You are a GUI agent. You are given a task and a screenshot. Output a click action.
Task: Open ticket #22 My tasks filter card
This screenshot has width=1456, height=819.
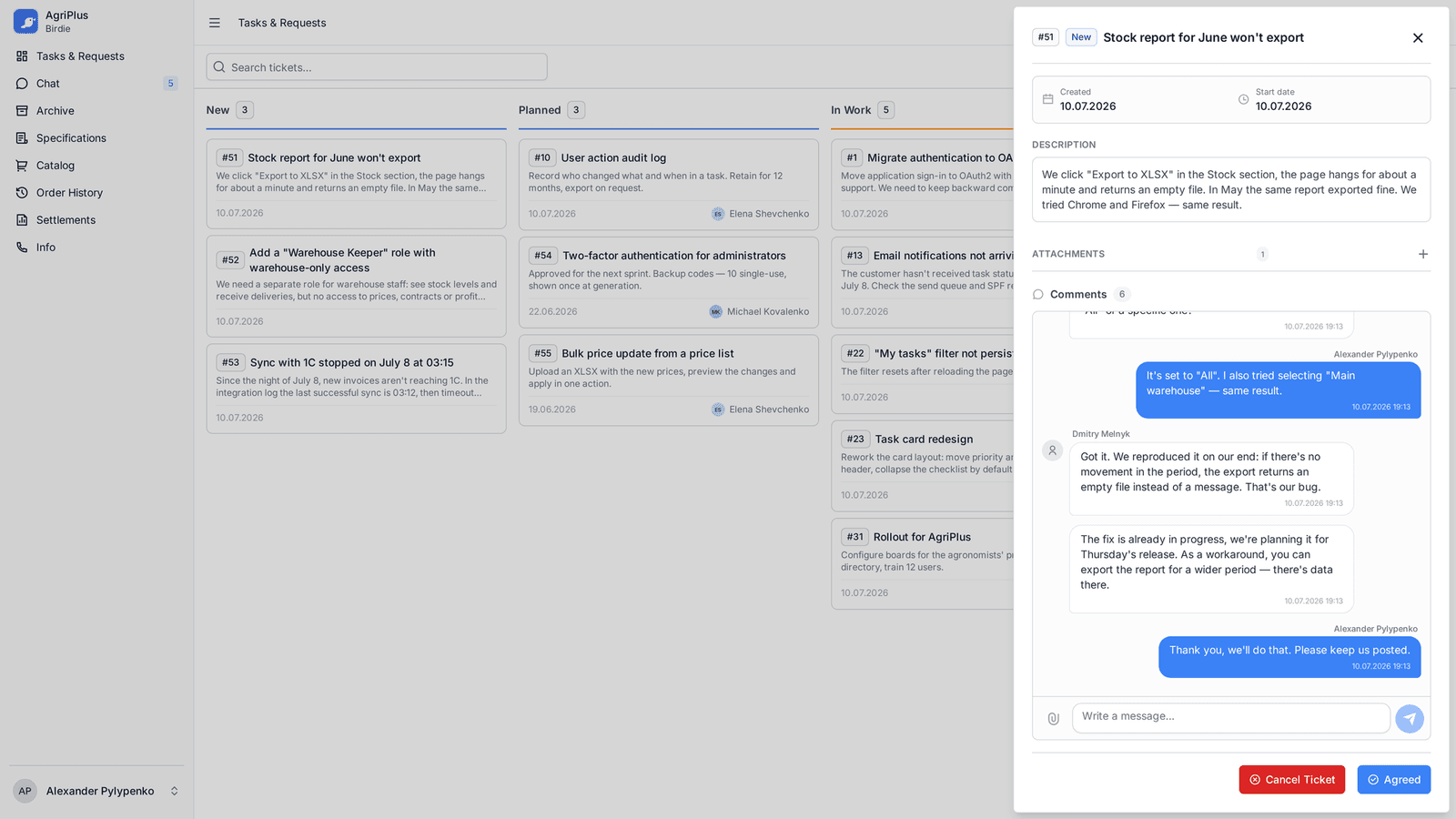point(923,374)
